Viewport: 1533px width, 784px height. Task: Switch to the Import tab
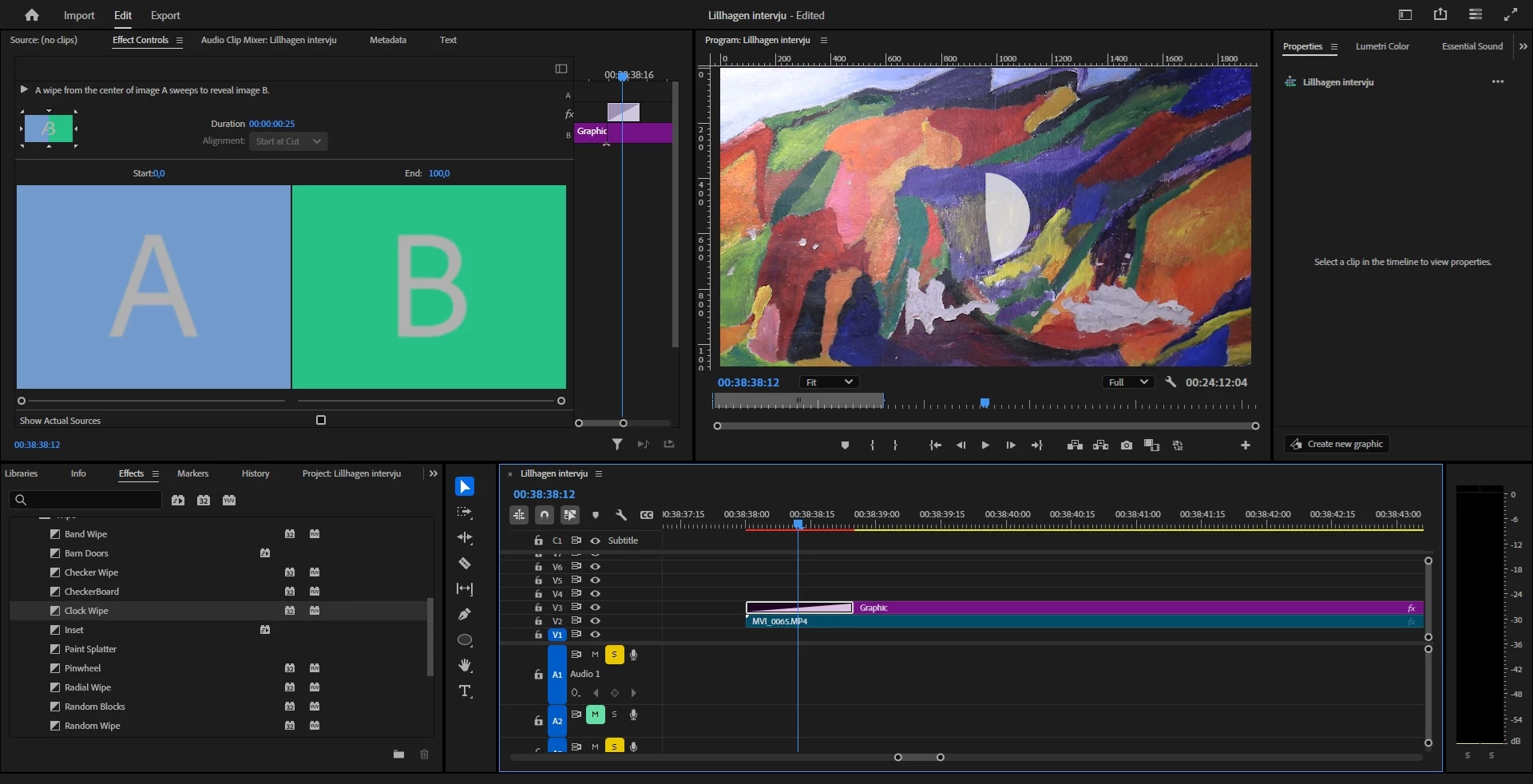79,15
